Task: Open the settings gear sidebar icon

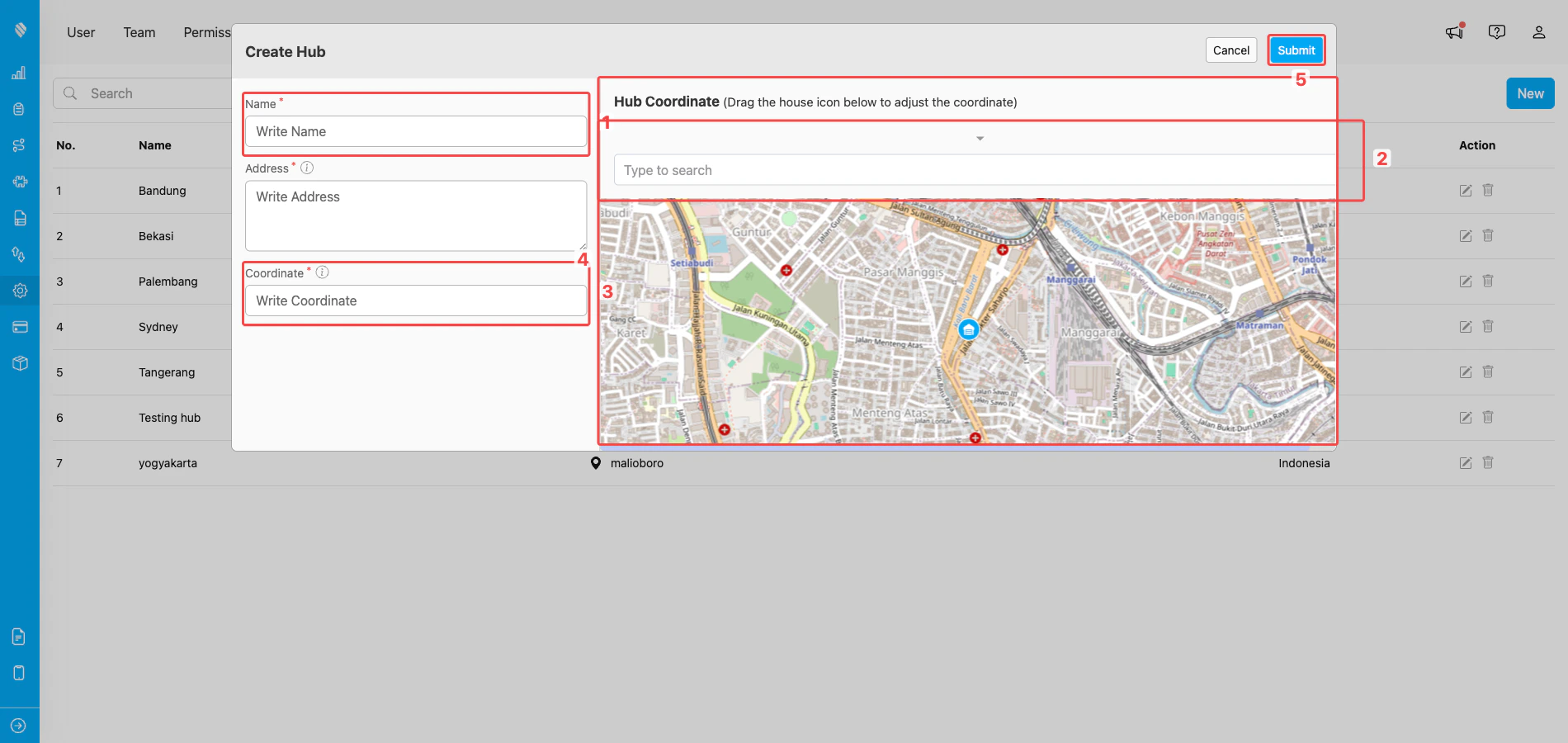Action: click(x=20, y=291)
